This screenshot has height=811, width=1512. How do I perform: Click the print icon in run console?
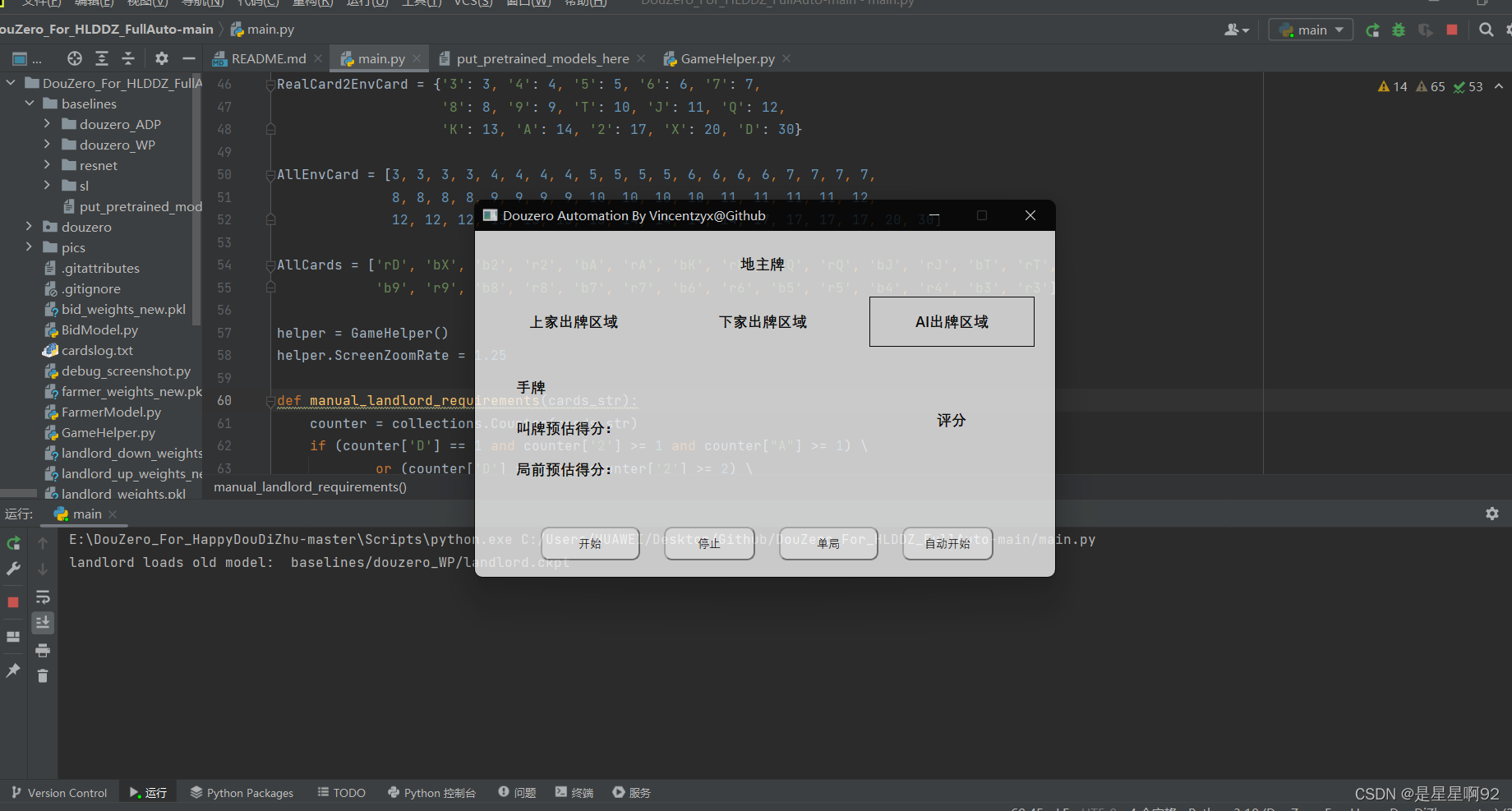click(43, 651)
